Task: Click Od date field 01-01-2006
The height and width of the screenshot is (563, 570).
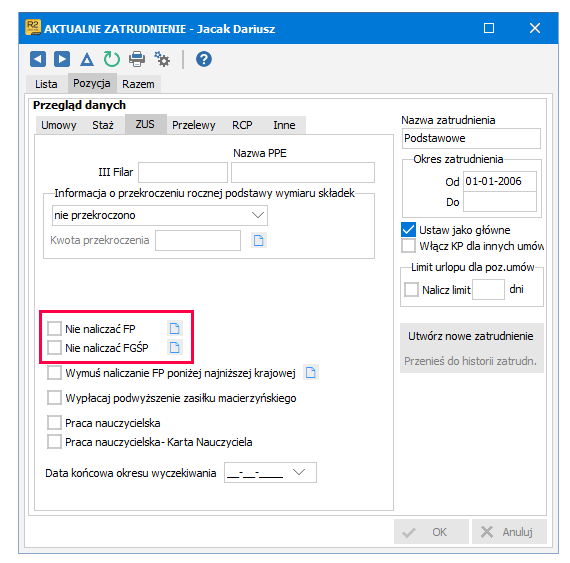Action: pyautogui.click(x=500, y=181)
